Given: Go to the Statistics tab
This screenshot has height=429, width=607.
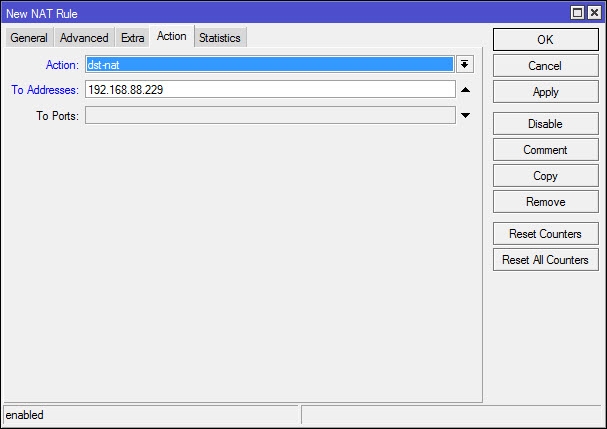Looking at the screenshot, I should tap(219, 38).
